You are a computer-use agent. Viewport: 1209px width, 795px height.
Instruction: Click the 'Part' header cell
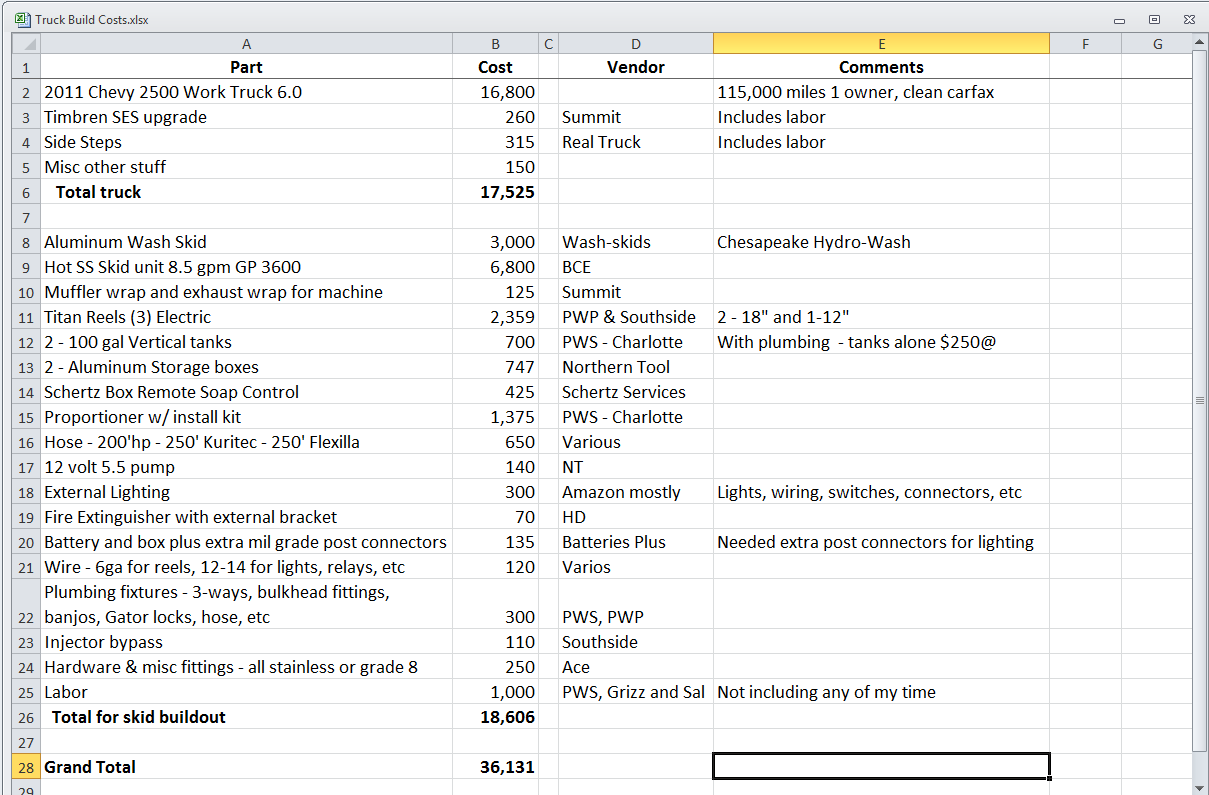point(246,67)
